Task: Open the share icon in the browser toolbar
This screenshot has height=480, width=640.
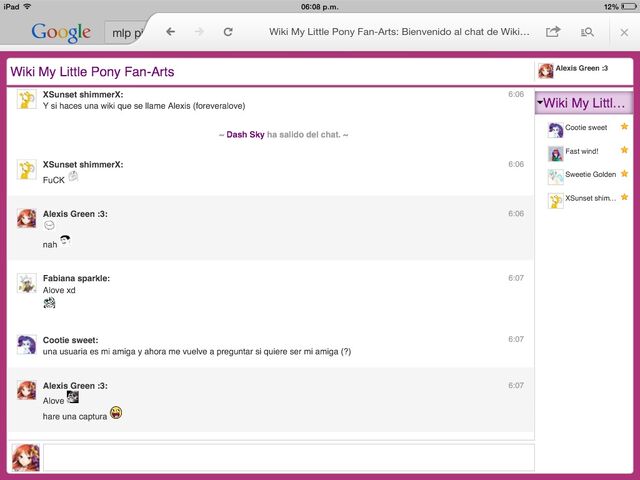Action: click(x=553, y=31)
